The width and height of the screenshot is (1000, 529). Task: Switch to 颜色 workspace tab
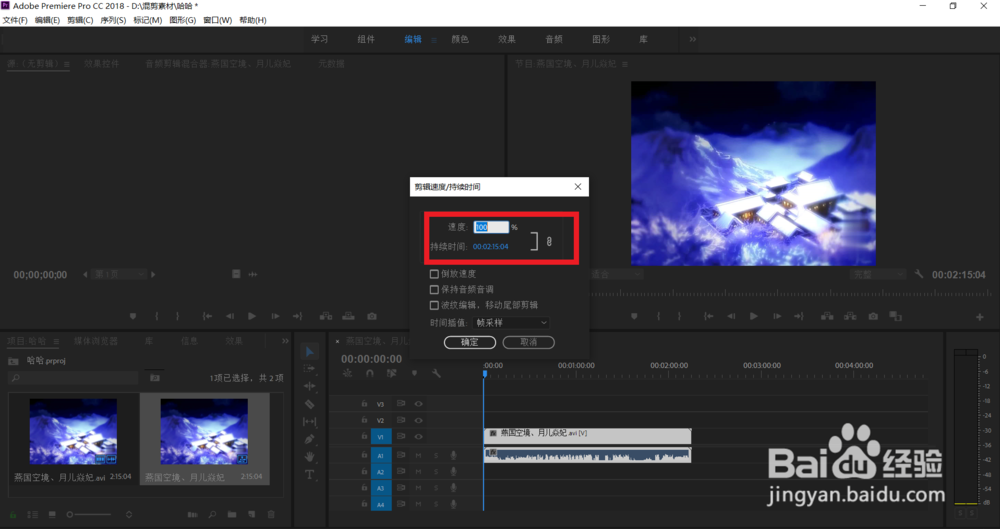[x=460, y=39]
